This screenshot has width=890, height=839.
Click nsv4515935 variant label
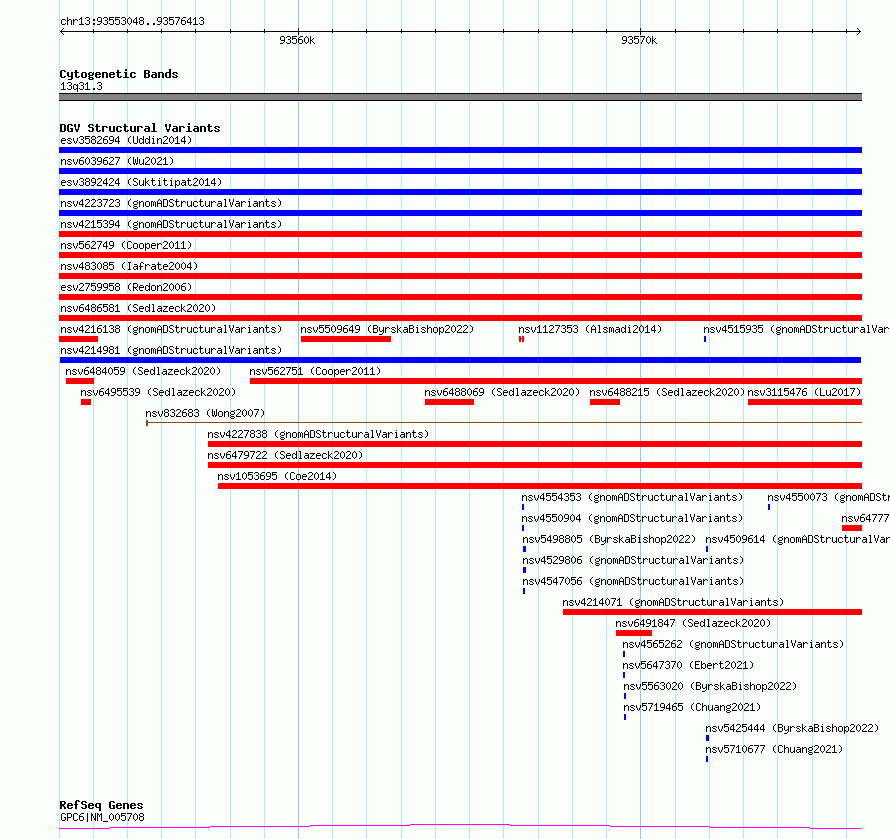pos(796,329)
